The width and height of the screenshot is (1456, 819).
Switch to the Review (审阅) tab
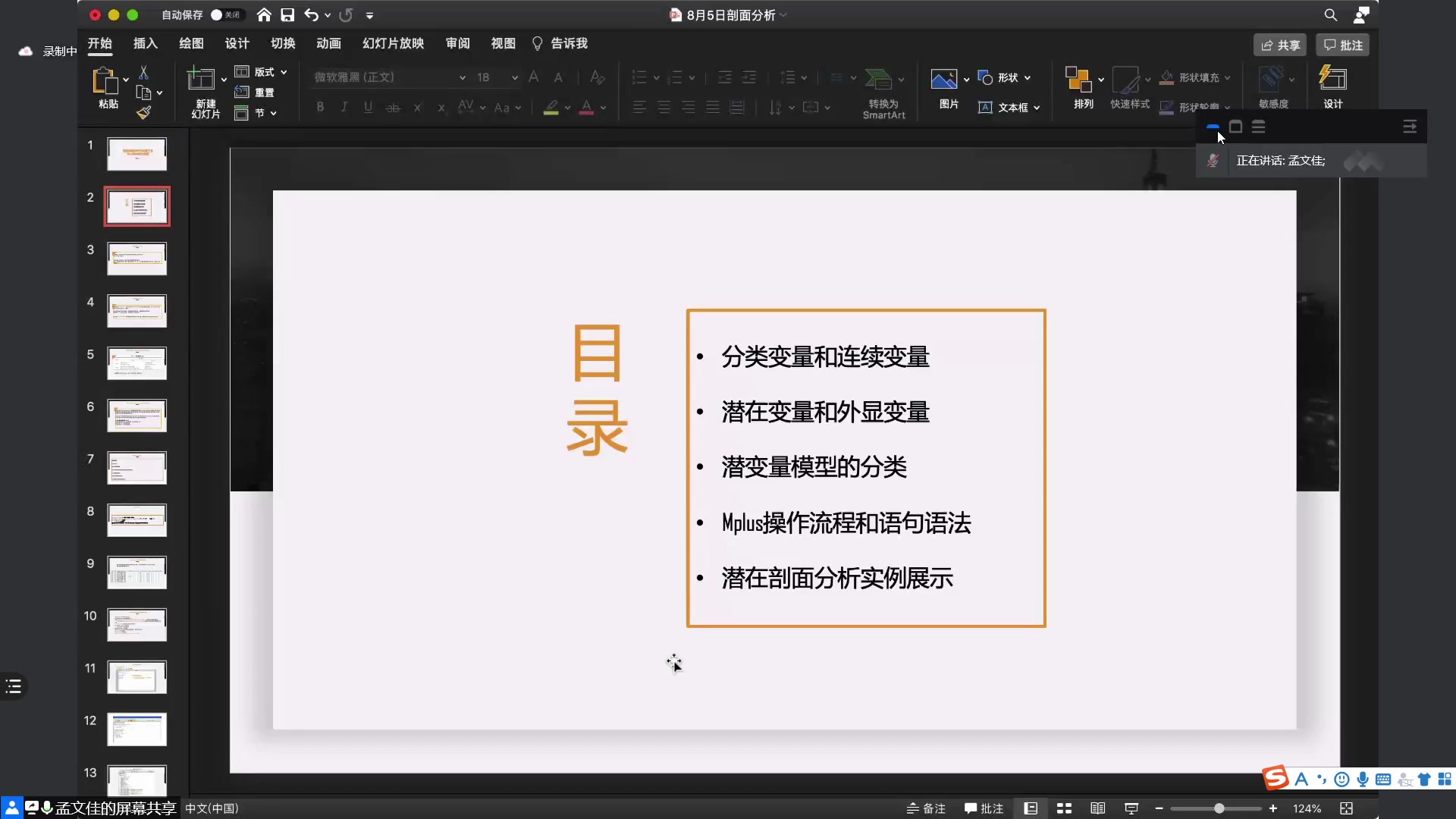coord(457,43)
